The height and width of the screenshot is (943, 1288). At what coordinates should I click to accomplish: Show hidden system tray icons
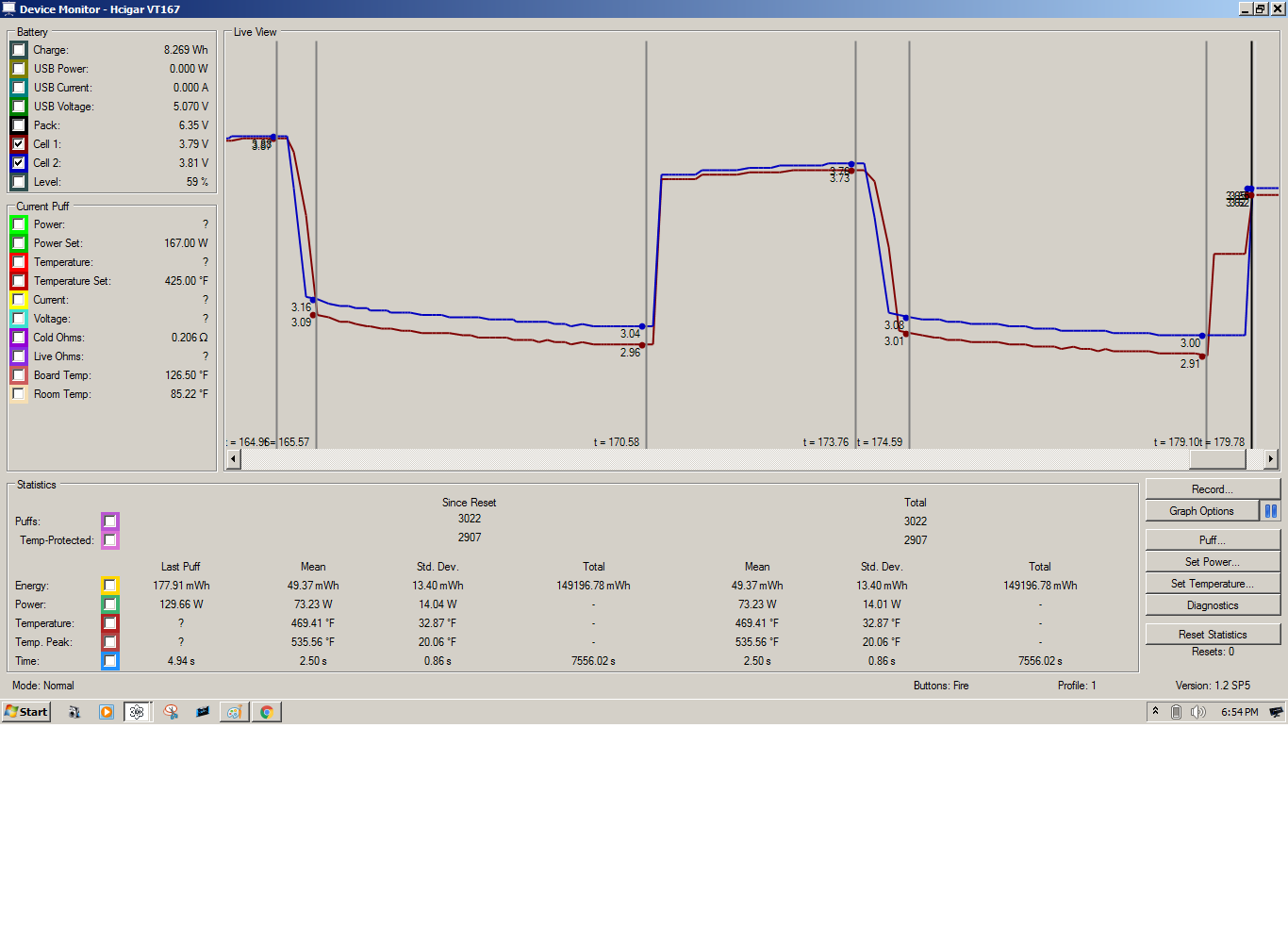(x=1155, y=711)
